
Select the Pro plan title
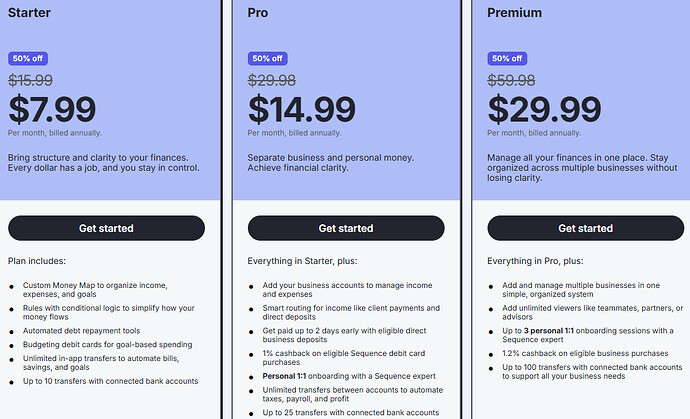pos(257,13)
